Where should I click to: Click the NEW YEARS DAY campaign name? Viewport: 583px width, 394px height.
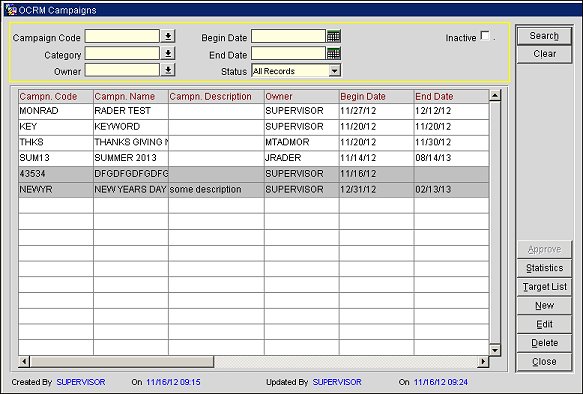pos(131,190)
